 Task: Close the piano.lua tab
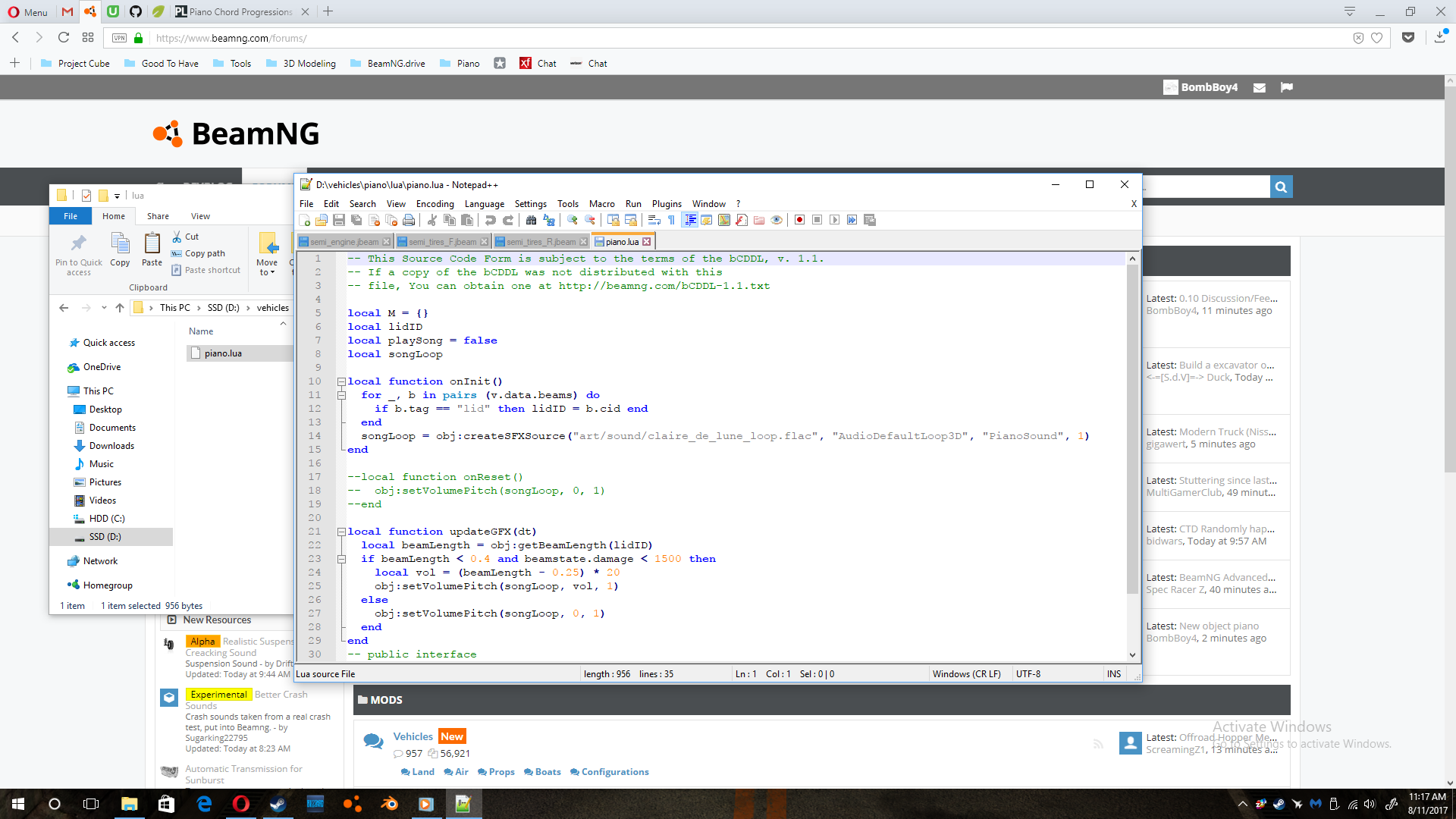click(x=647, y=242)
